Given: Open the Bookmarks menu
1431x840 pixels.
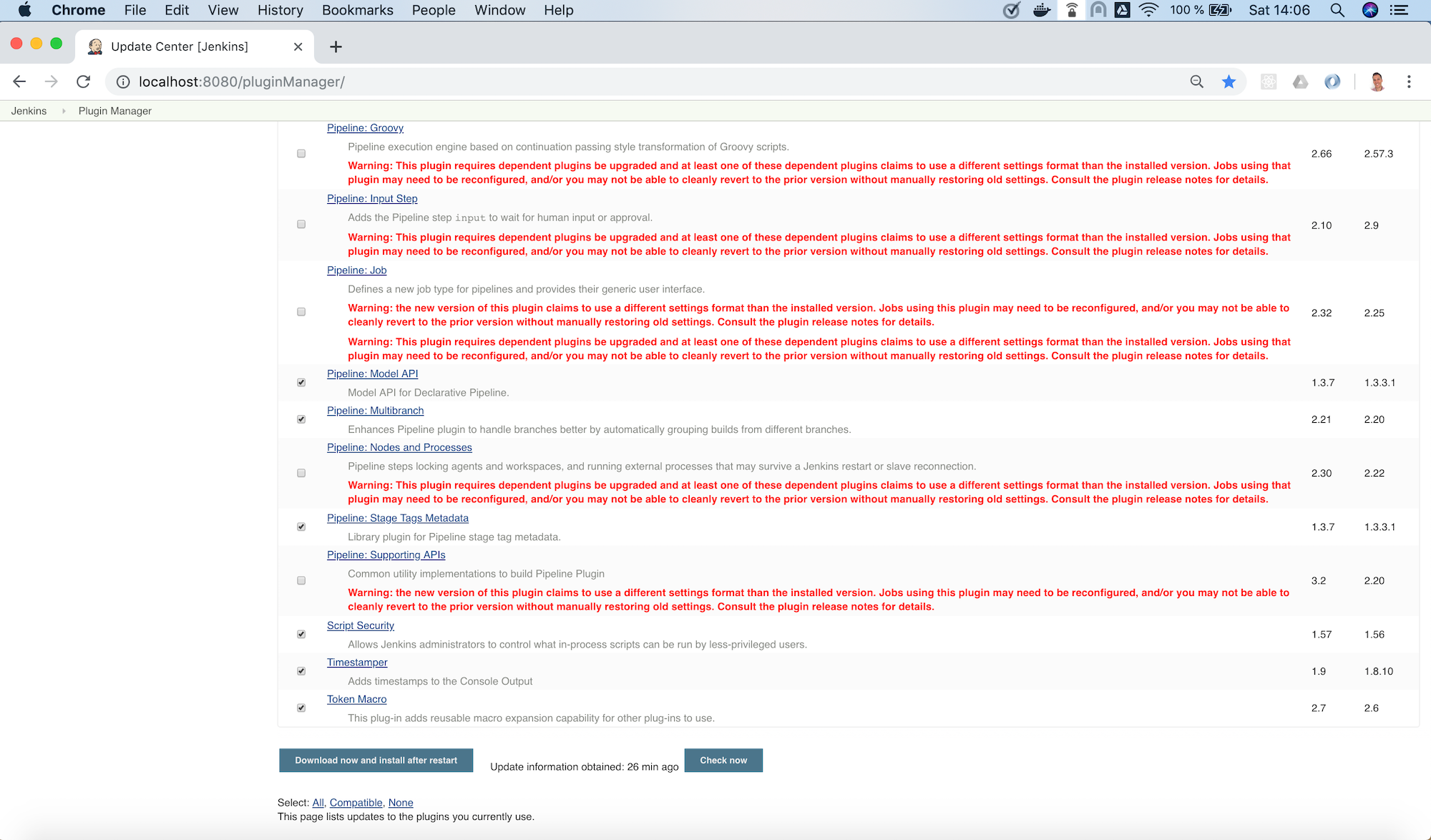Looking at the screenshot, I should point(357,10).
